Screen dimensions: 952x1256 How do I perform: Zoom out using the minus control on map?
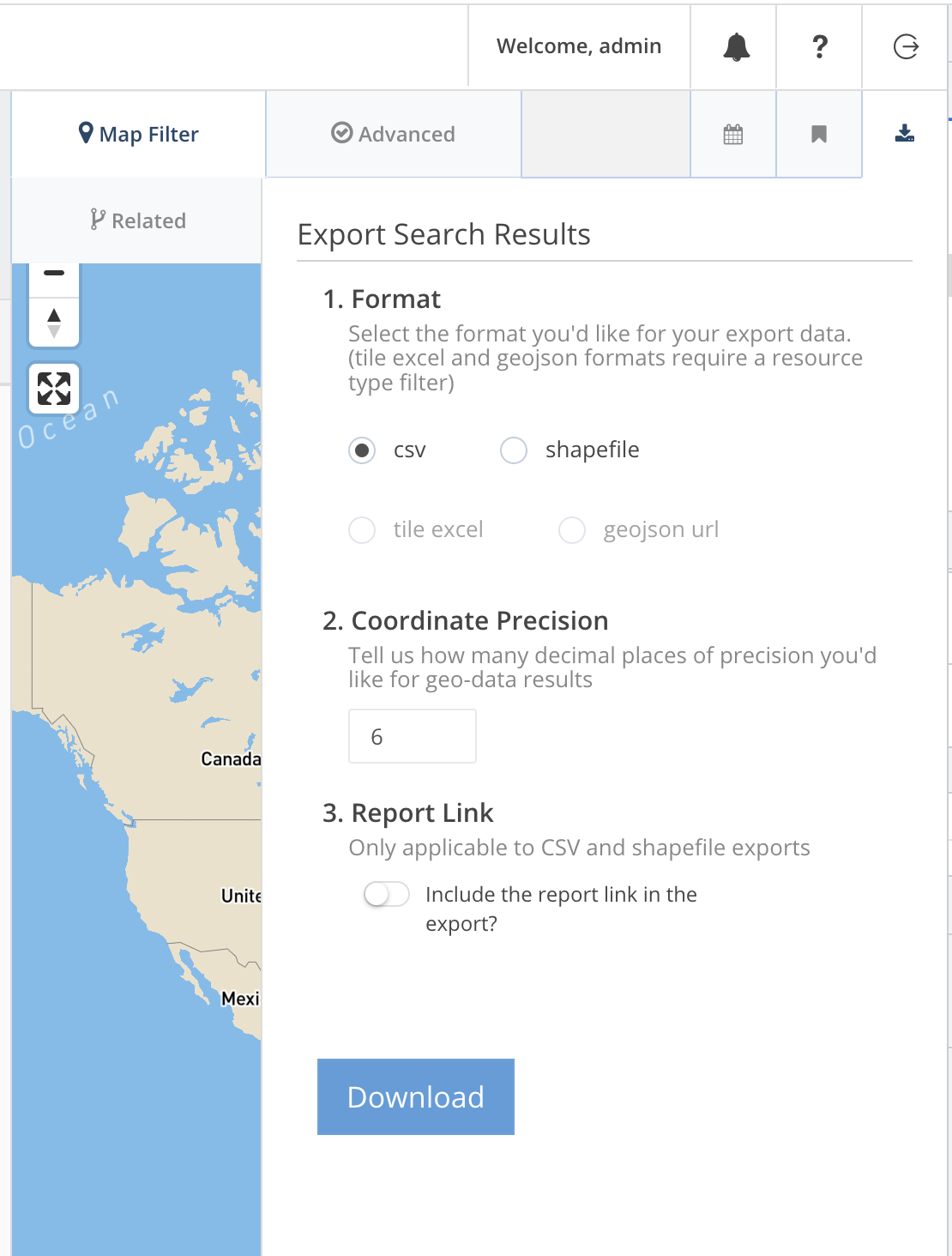click(53, 272)
